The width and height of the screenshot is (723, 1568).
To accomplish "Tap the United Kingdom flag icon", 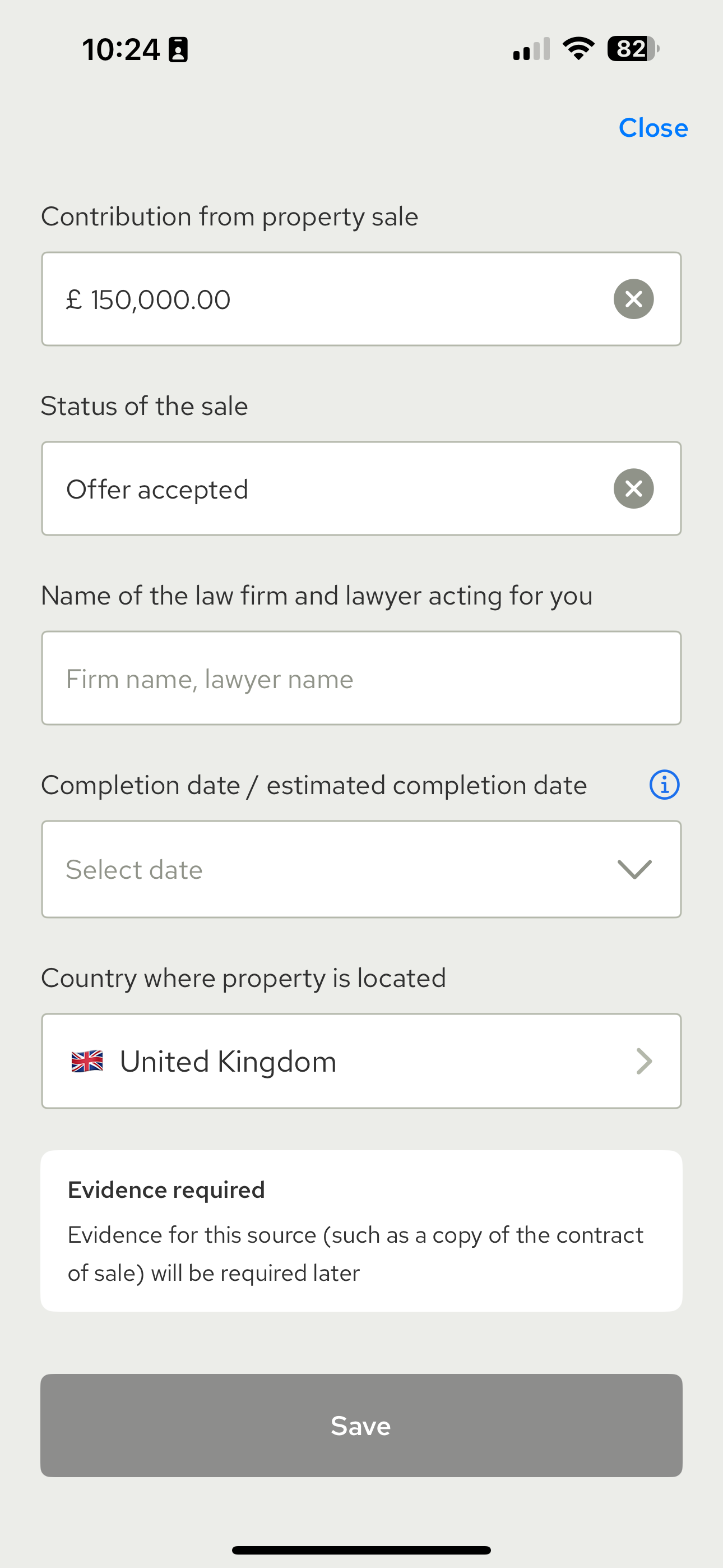I will tap(87, 1062).
